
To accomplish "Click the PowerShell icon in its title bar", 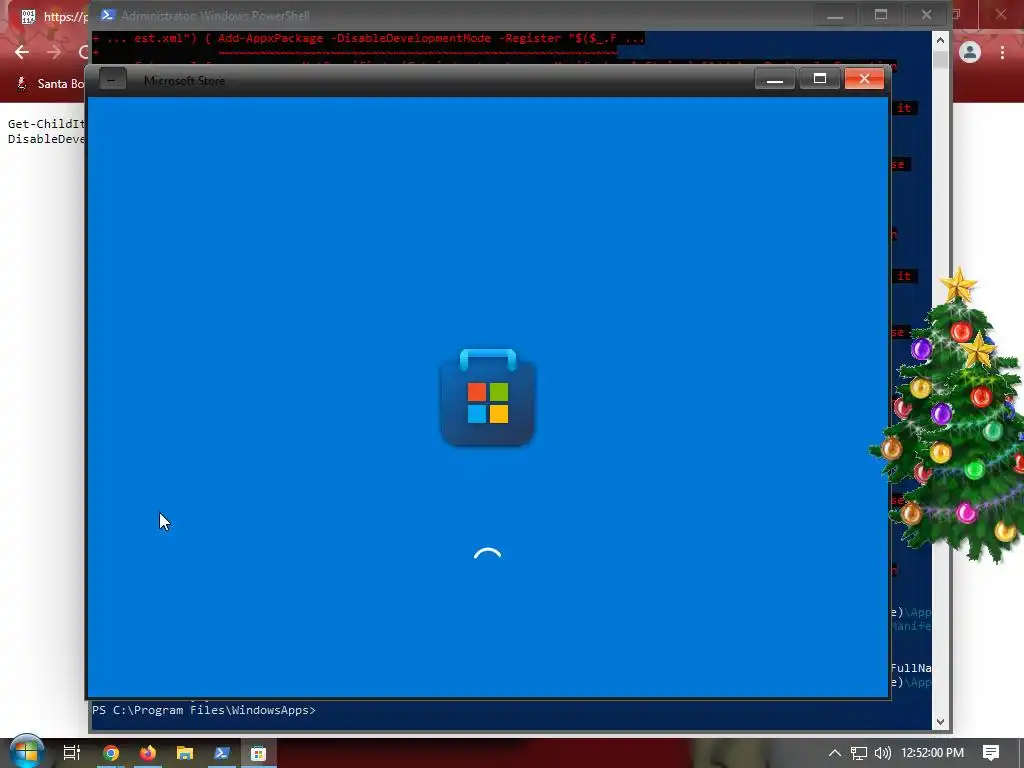I will click(108, 15).
